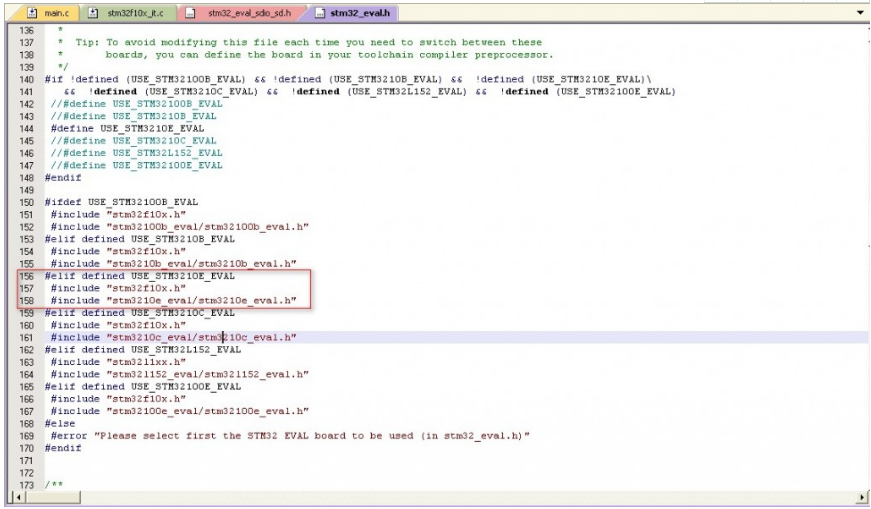Click line number 144 in the gutter

(x=27, y=128)
